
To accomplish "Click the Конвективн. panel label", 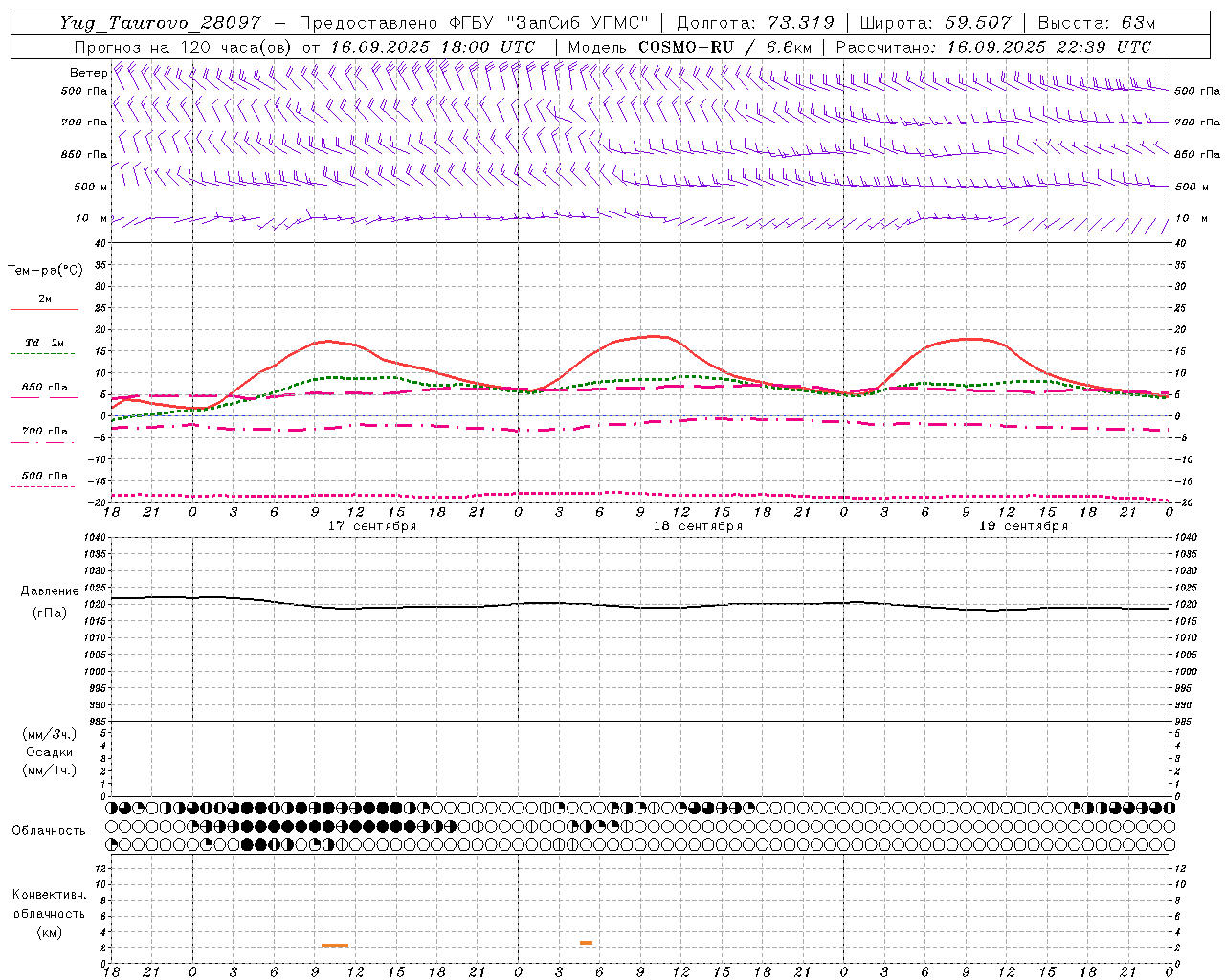I will coord(49,895).
